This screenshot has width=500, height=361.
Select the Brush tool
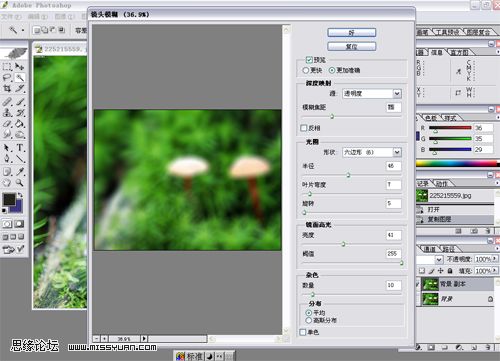pos(20,102)
